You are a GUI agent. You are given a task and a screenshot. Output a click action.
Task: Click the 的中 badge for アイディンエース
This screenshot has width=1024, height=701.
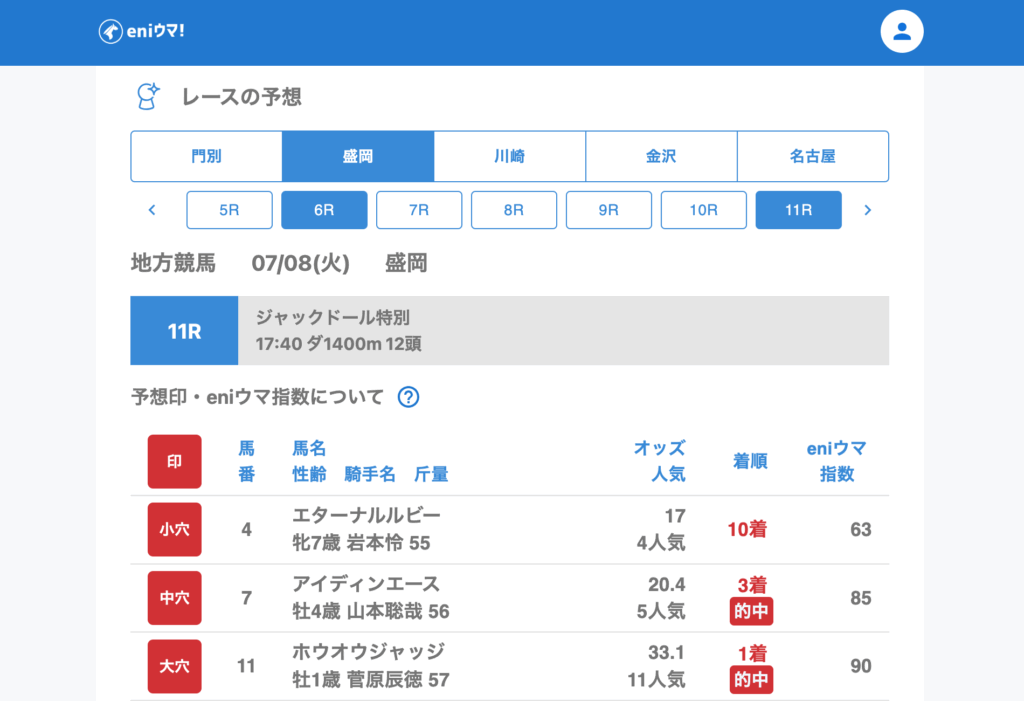point(751,611)
